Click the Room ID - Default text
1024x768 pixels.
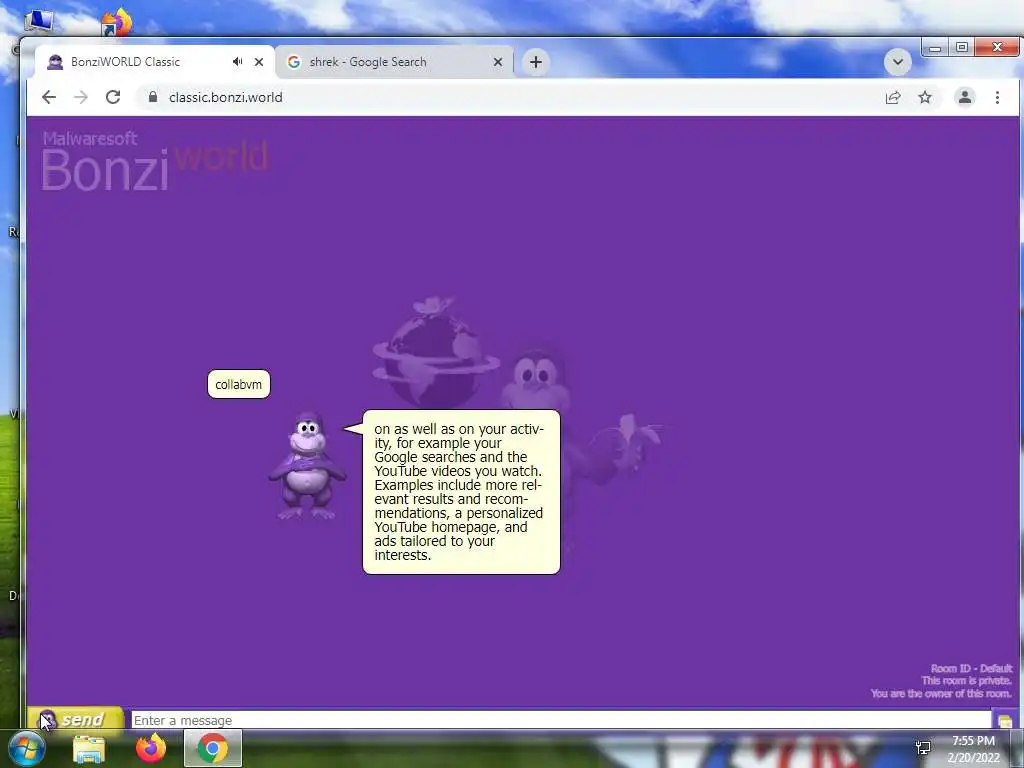971,668
